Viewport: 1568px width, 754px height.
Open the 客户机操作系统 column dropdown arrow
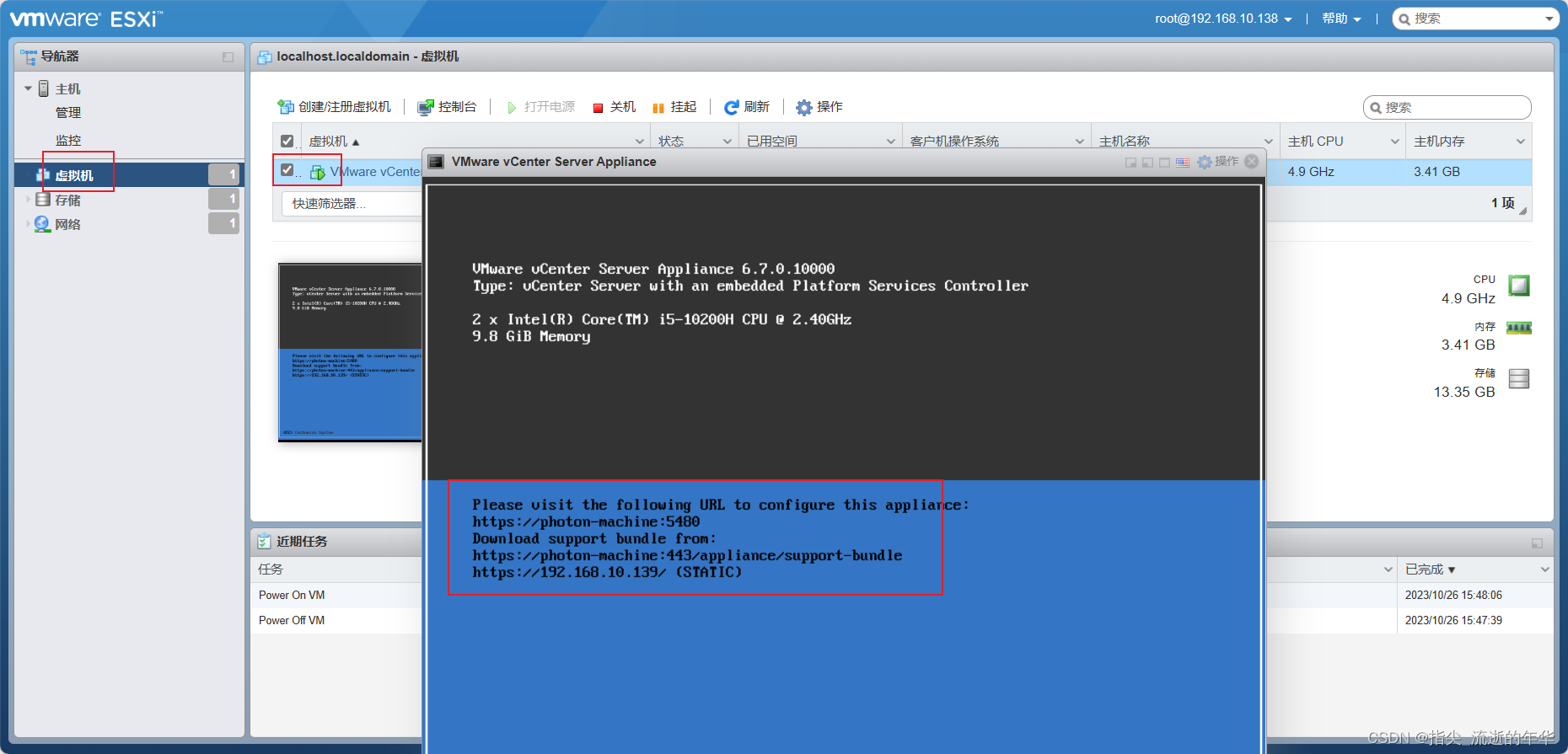click(x=1080, y=142)
